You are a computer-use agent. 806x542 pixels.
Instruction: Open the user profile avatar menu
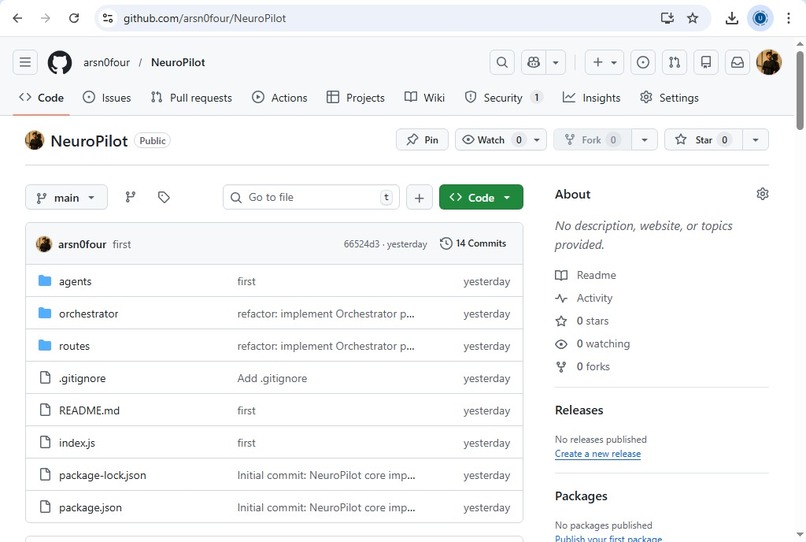click(x=769, y=62)
